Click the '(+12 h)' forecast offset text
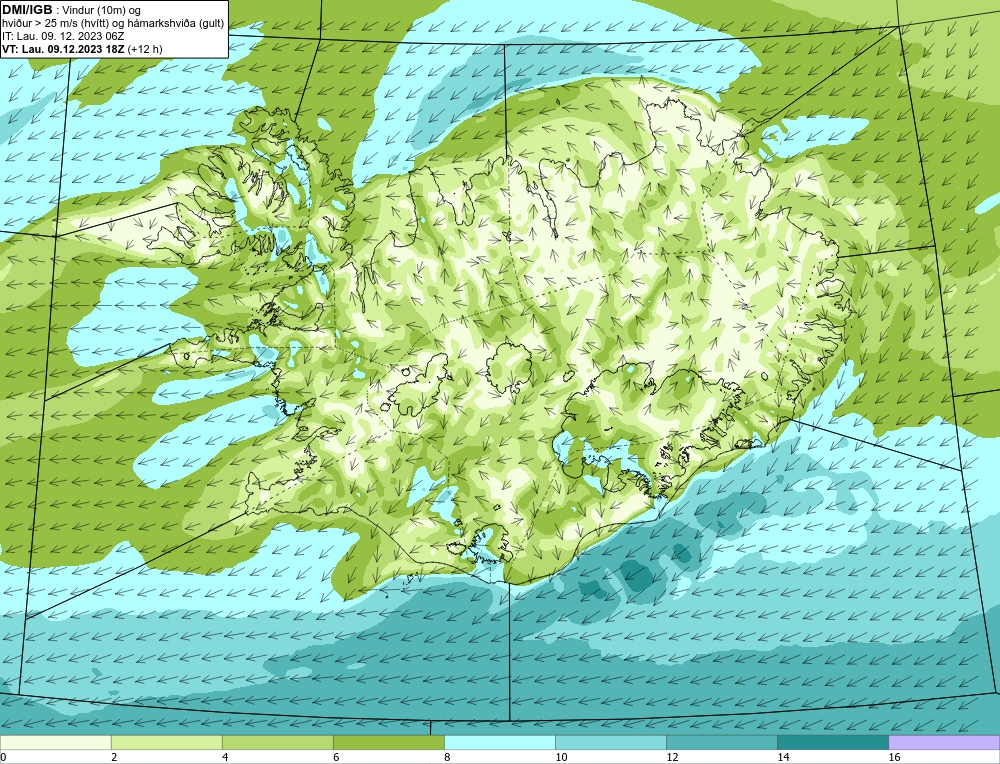Screen dimensions: 1000x764 pyautogui.click(x=145, y=49)
